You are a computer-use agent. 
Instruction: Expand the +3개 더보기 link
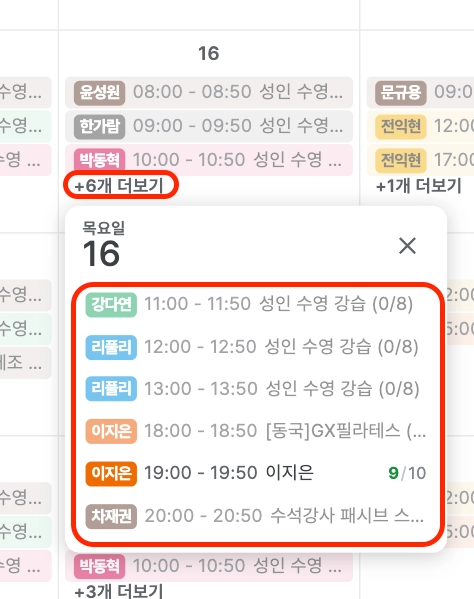tap(119, 591)
